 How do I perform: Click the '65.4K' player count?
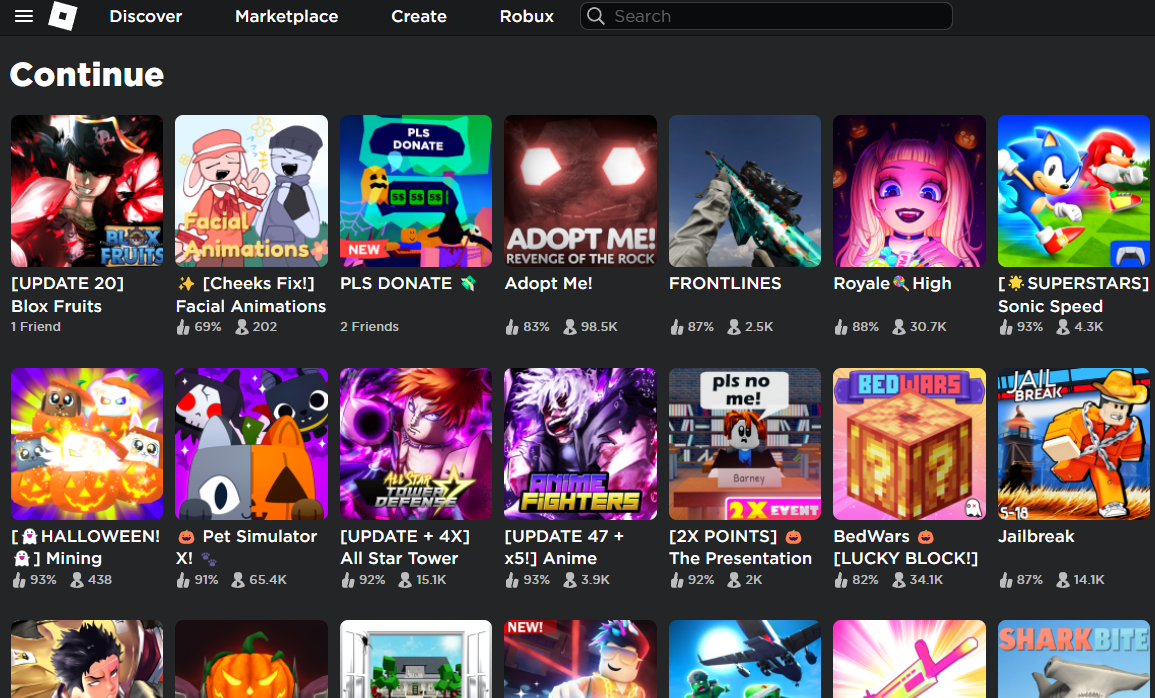[268, 580]
